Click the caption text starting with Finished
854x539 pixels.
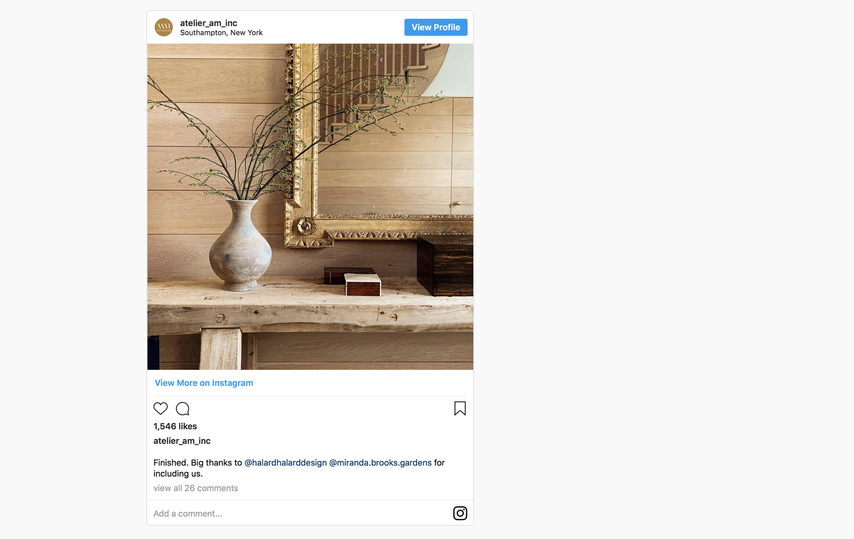pyautogui.click(x=299, y=468)
